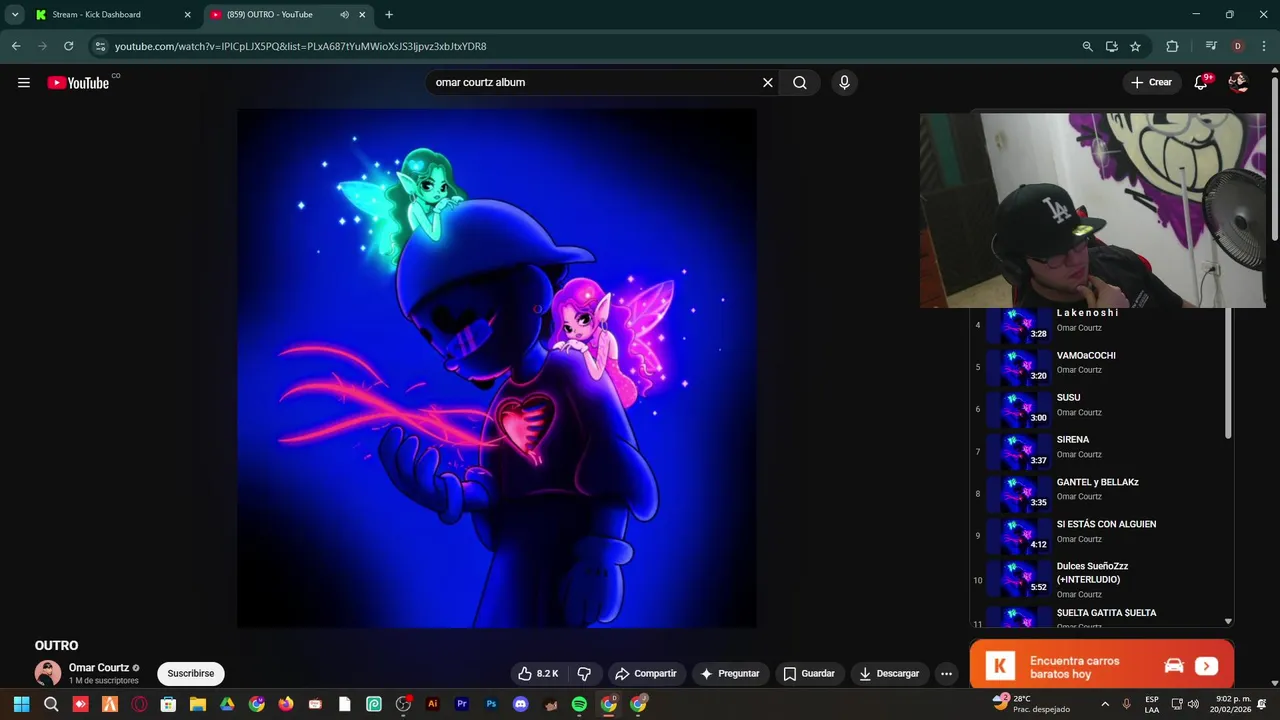Viewport: 1280px width, 720px height.
Task: Open the Omar Courtz channel avatar
Action: click(x=47, y=674)
